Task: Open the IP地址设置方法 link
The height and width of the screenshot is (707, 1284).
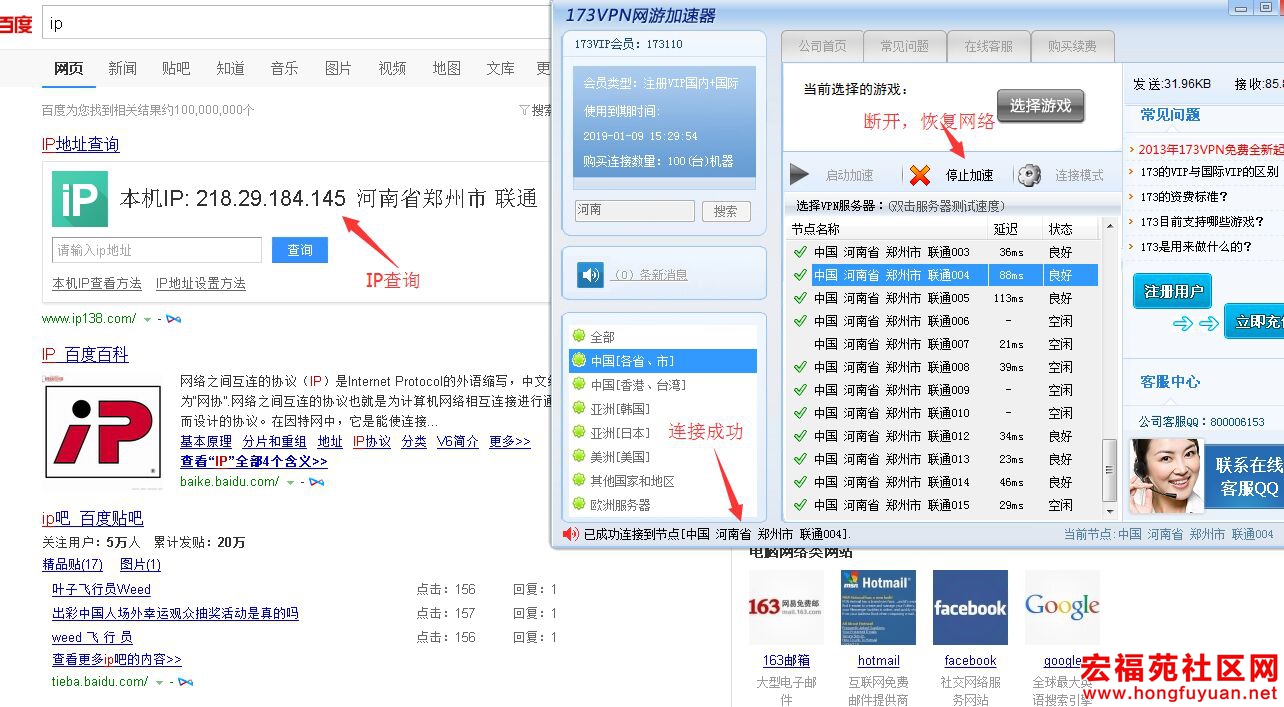Action: point(201,284)
